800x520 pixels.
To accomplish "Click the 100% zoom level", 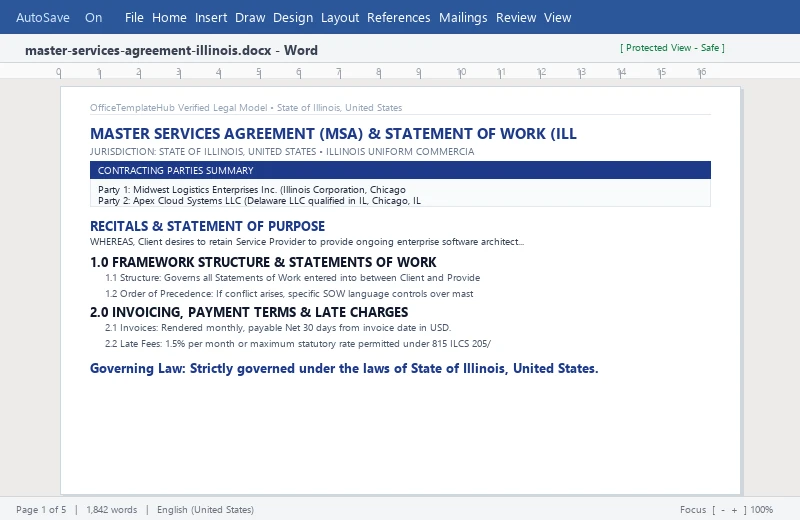I will (x=761, y=509).
